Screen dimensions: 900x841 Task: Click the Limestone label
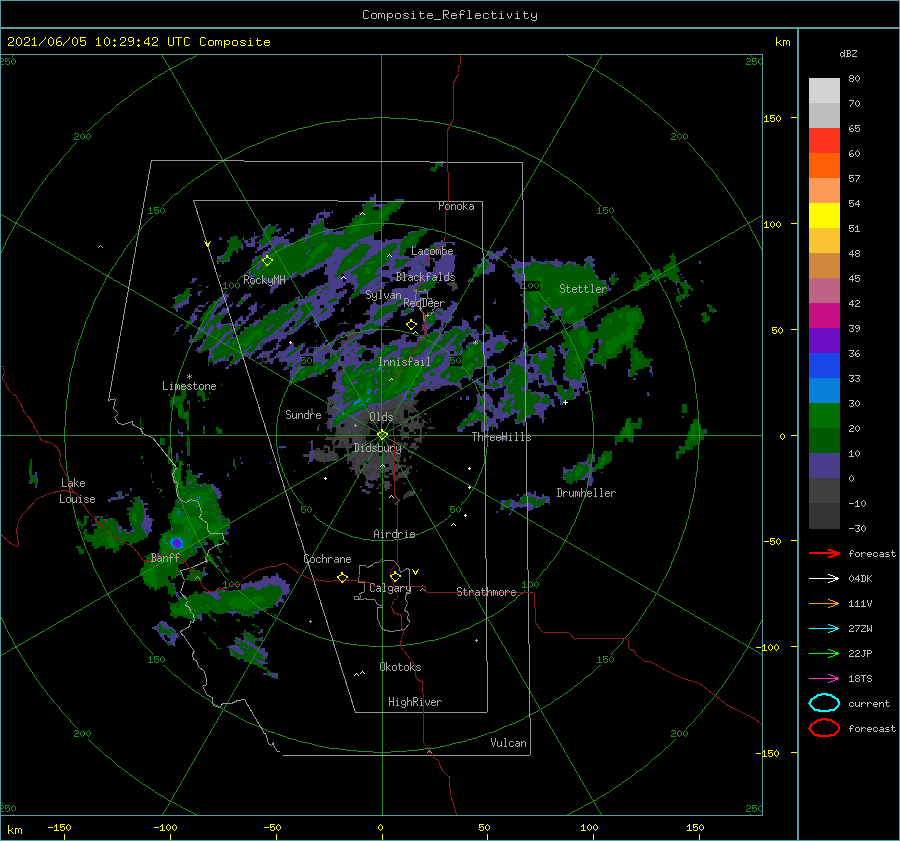189,386
